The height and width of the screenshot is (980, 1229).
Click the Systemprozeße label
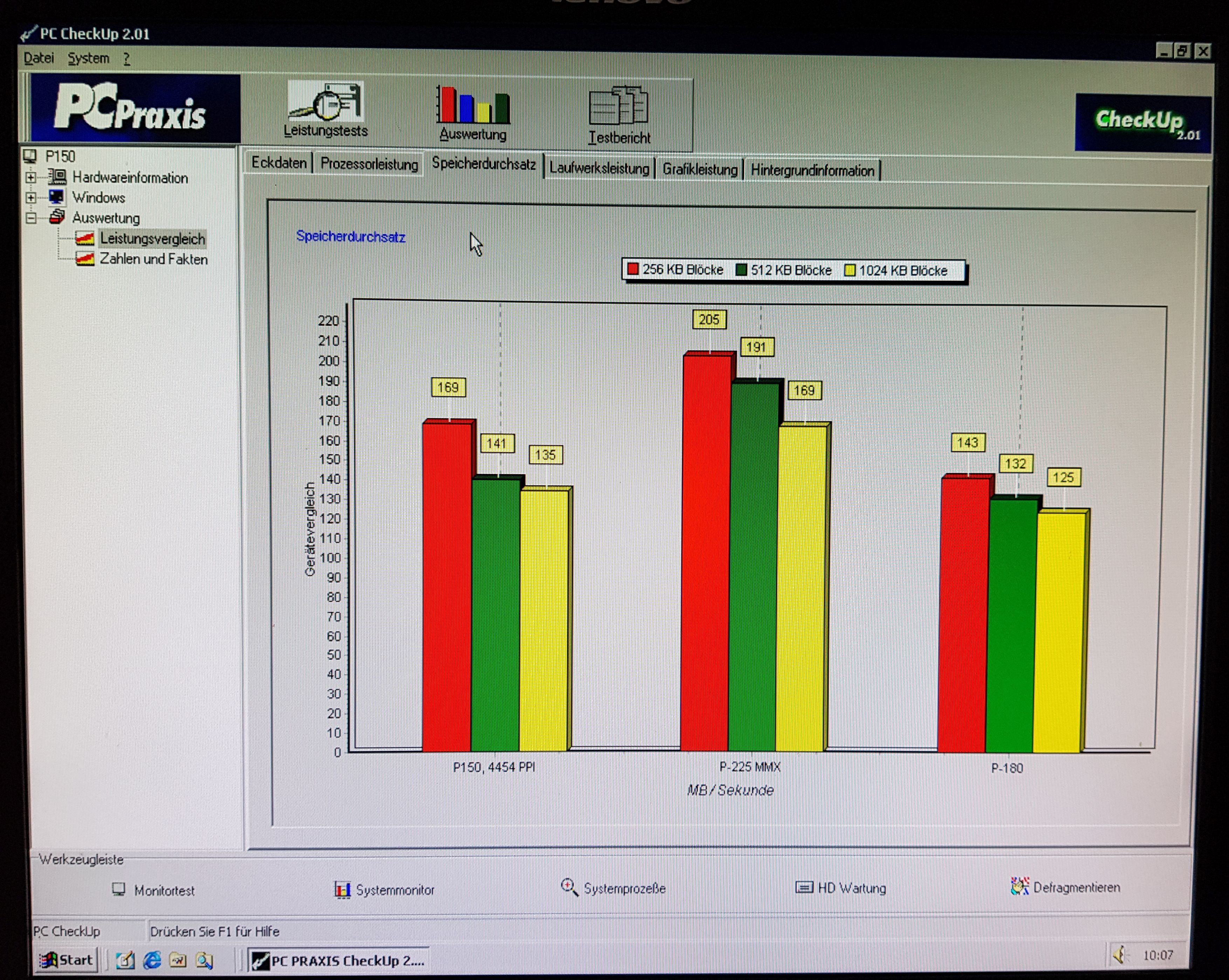(625, 888)
